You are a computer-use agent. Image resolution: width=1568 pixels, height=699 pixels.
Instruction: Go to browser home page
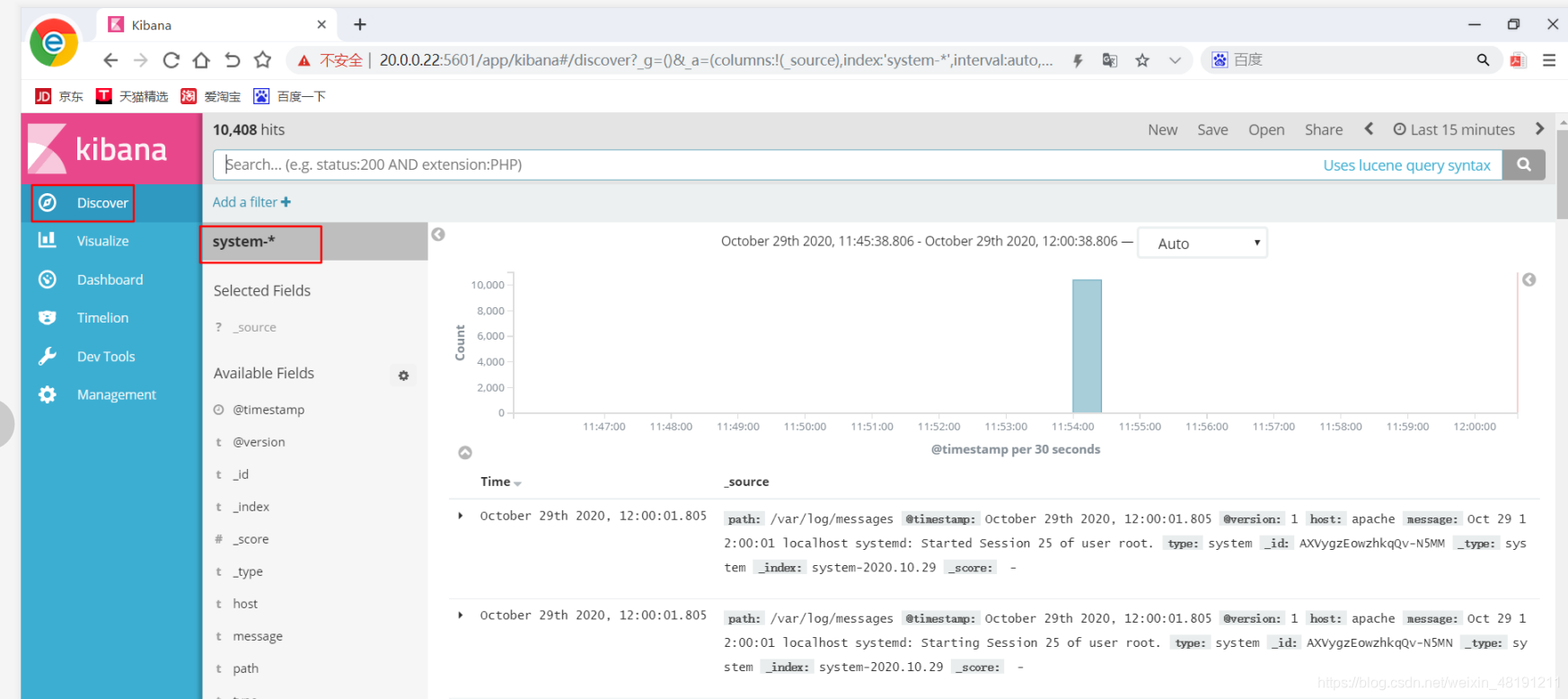201,60
